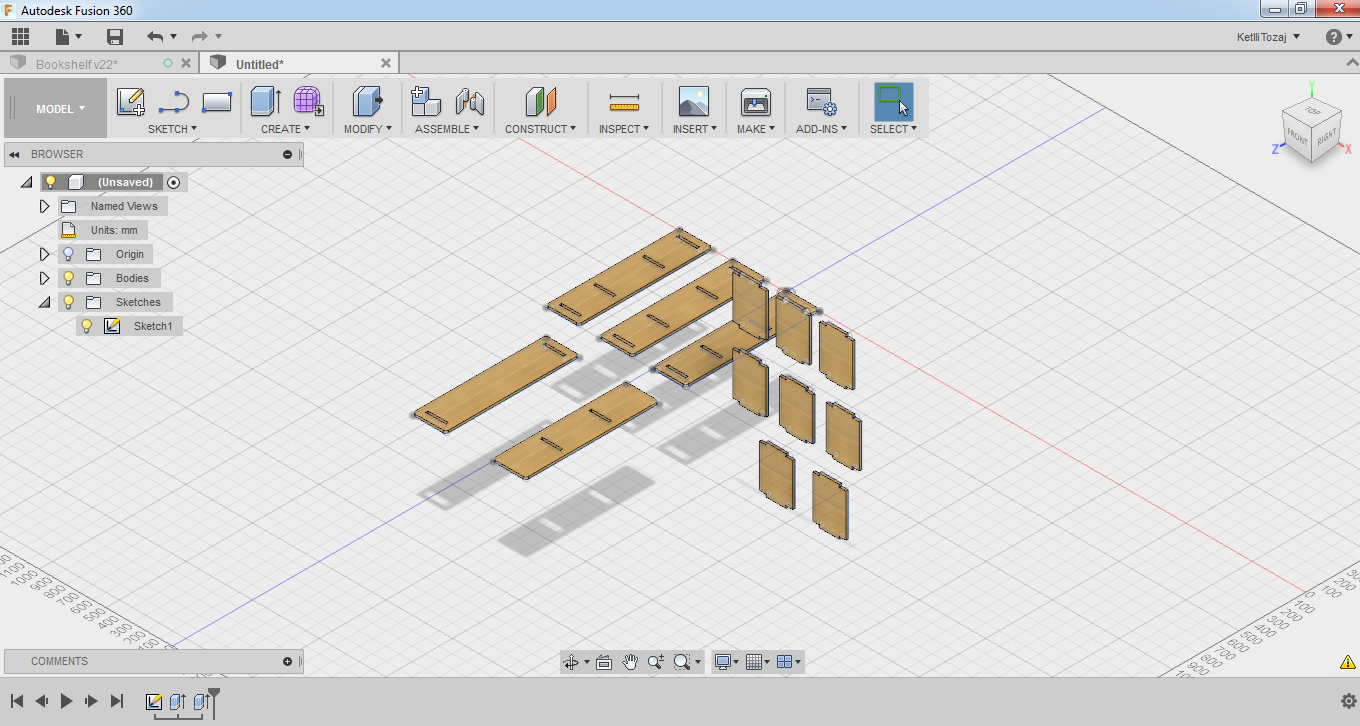The image size is (1360, 726).
Task: Open Grid and Snaps dropdown
Action: tap(756, 662)
